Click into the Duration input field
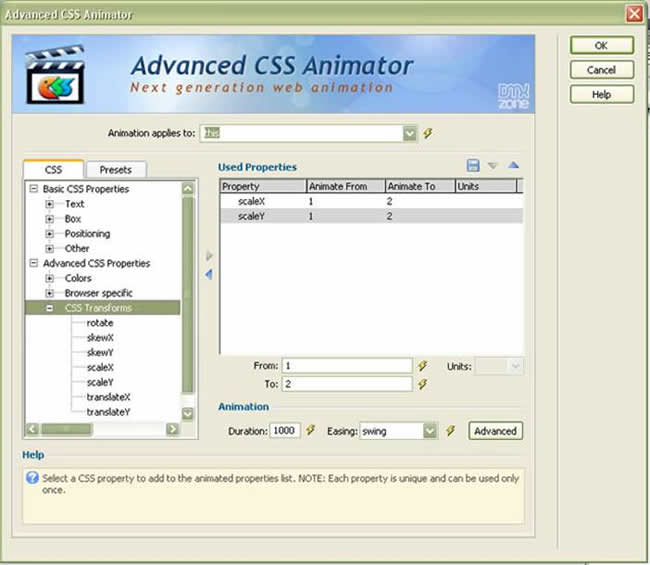Viewport: 650px width, 565px height. click(284, 431)
